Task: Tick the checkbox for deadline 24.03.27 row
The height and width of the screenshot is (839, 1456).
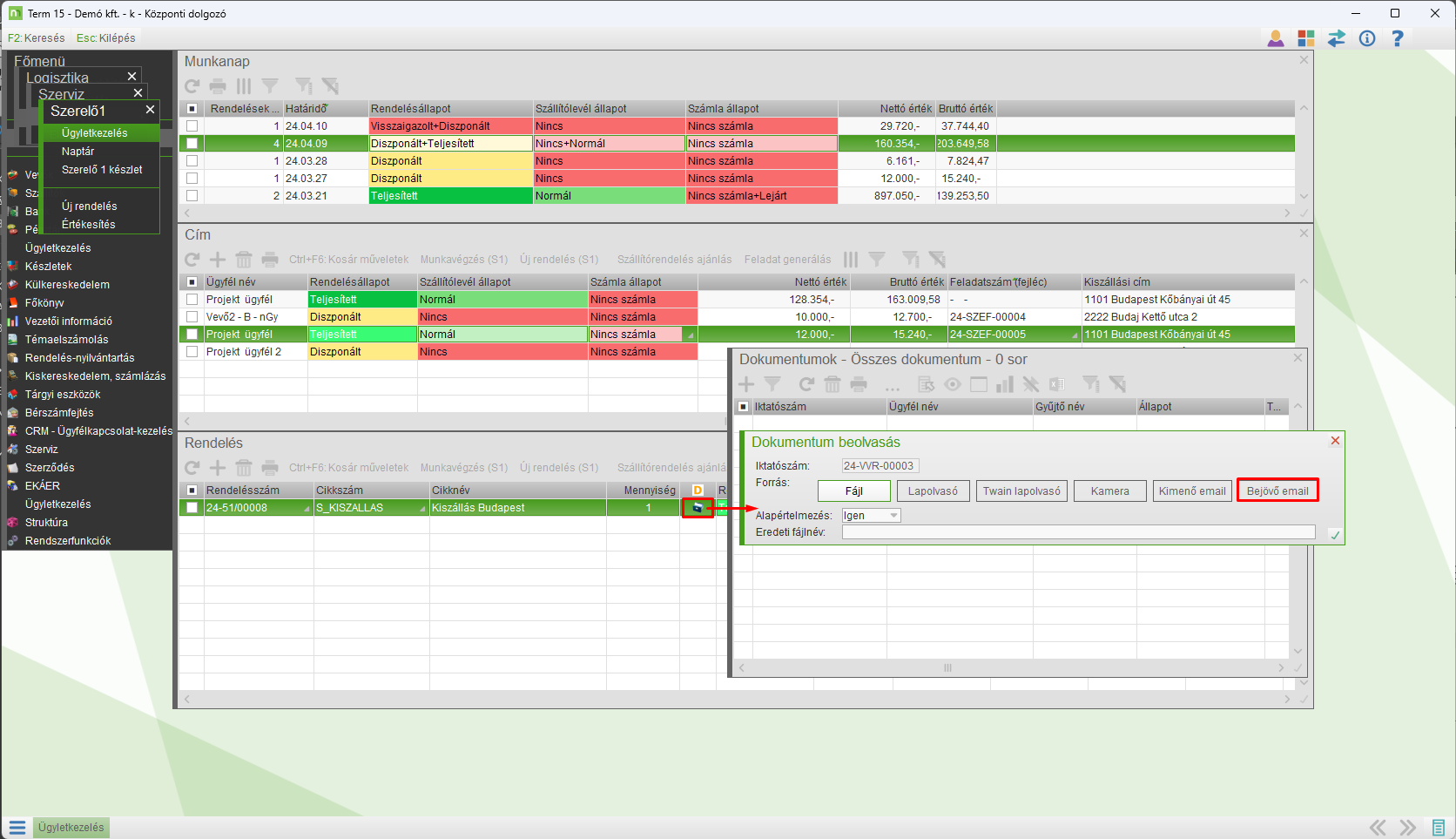Action: 192,179
